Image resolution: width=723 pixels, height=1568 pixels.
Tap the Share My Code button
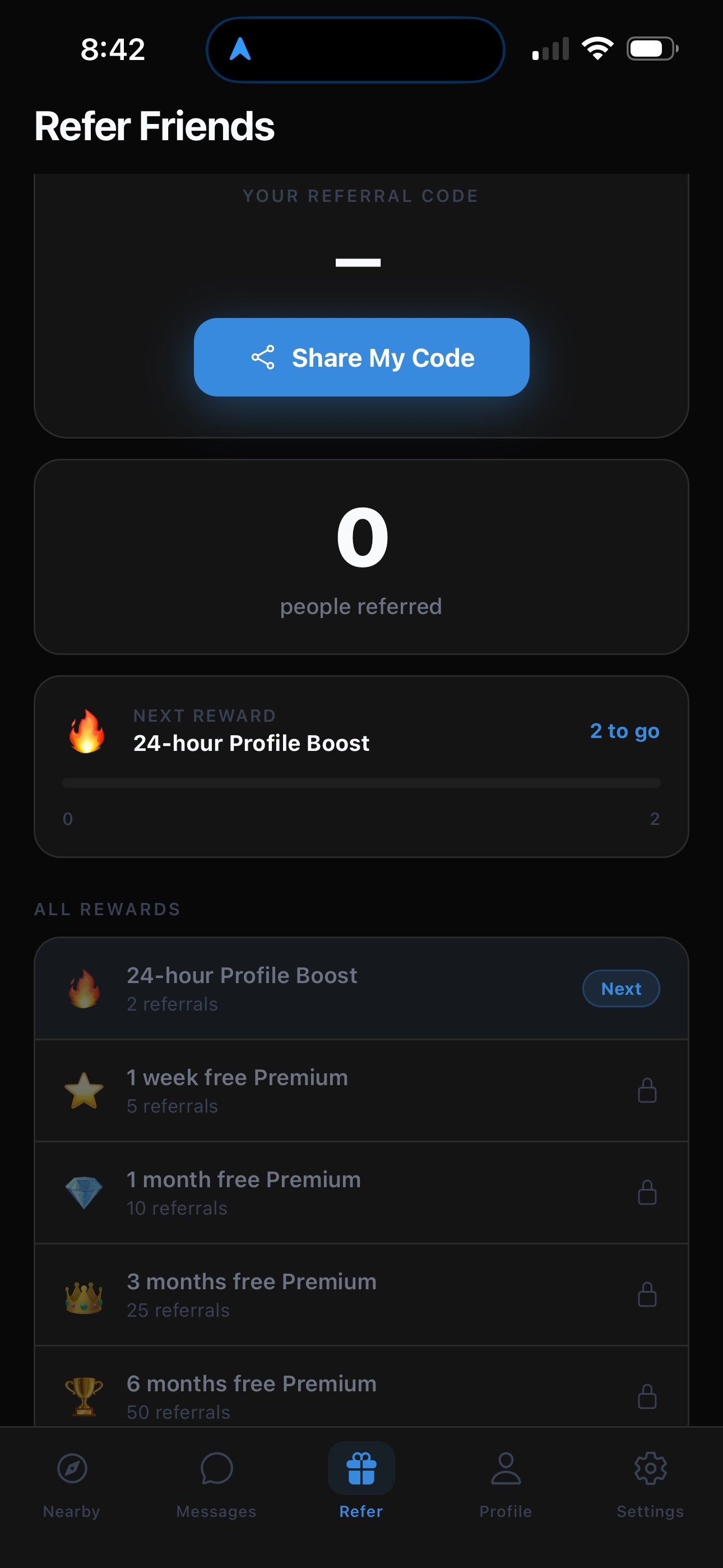361,357
